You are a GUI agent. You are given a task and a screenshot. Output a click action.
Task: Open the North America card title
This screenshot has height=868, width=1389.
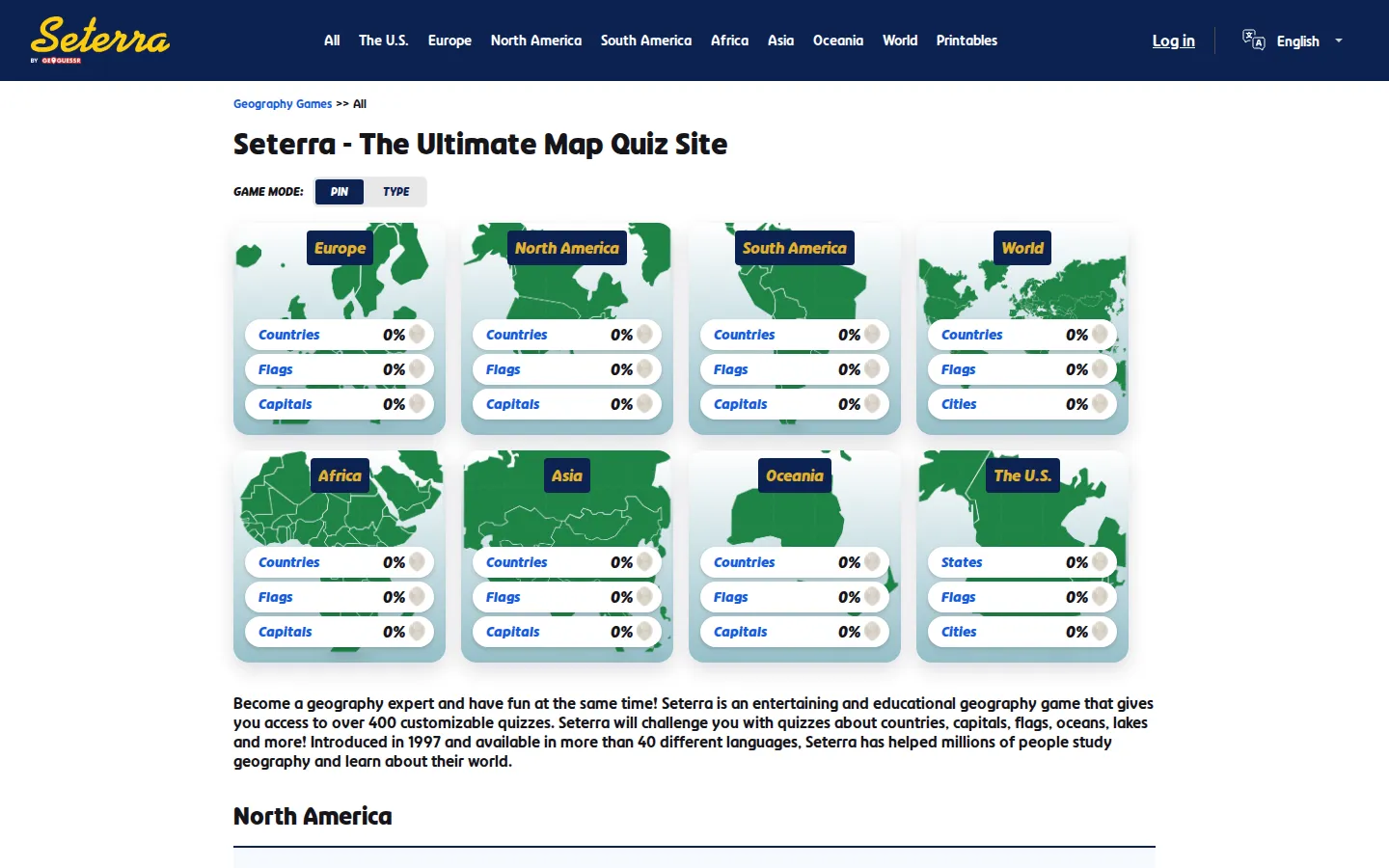[567, 248]
